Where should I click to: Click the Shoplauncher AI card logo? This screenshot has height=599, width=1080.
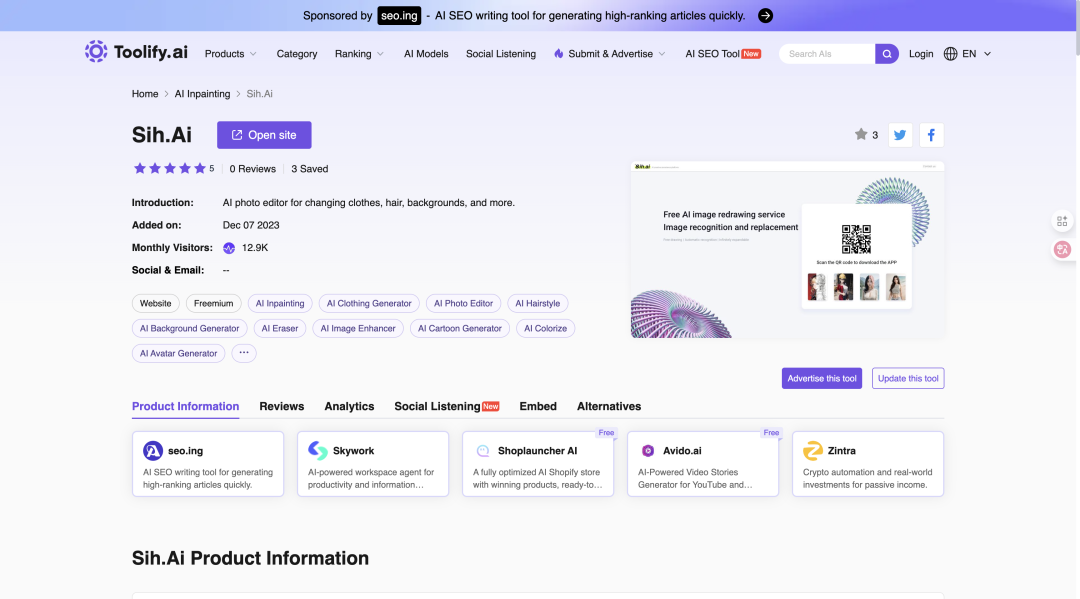coord(483,450)
